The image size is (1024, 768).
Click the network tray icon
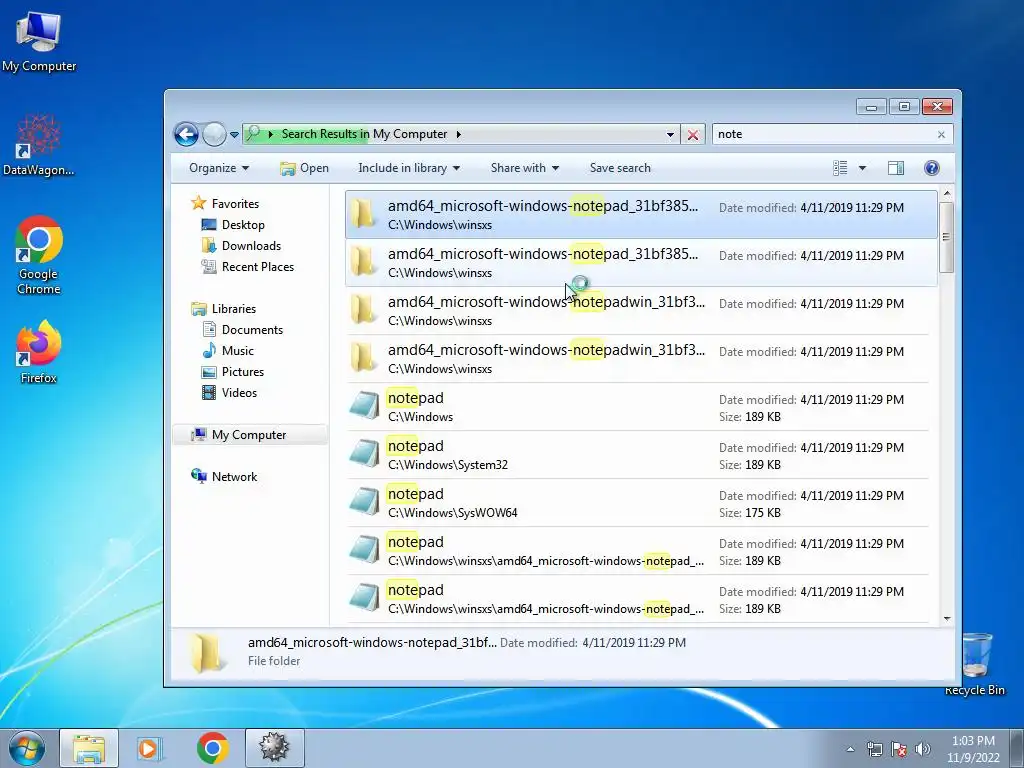tap(874, 749)
